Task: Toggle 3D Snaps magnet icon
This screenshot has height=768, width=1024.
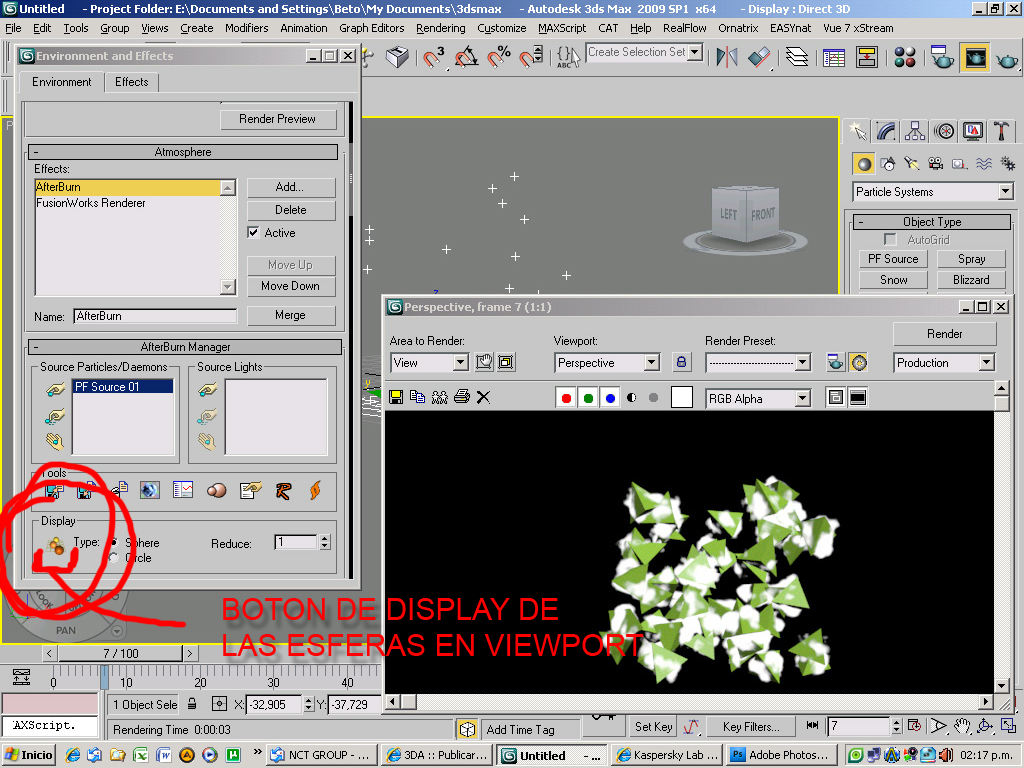Action: (x=434, y=57)
